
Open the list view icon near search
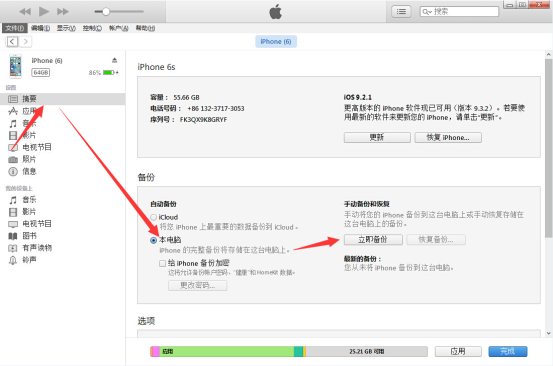[x=401, y=12]
